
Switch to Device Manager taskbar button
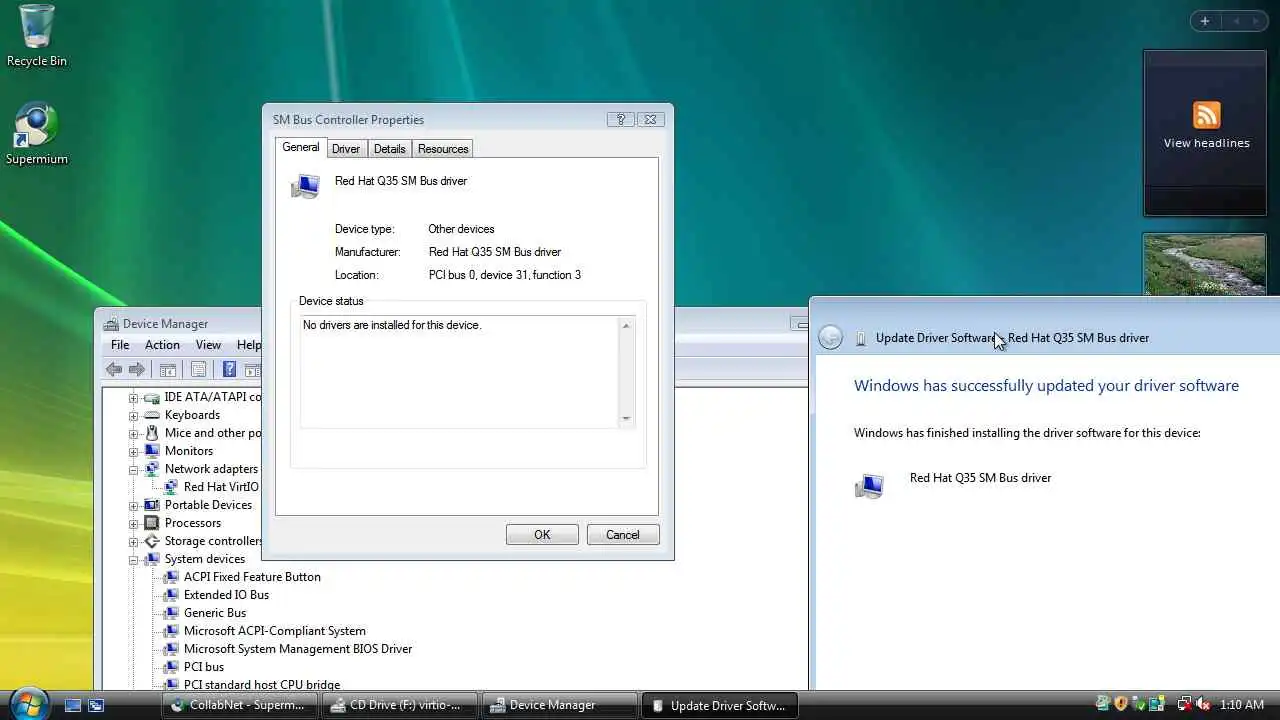(558, 705)
